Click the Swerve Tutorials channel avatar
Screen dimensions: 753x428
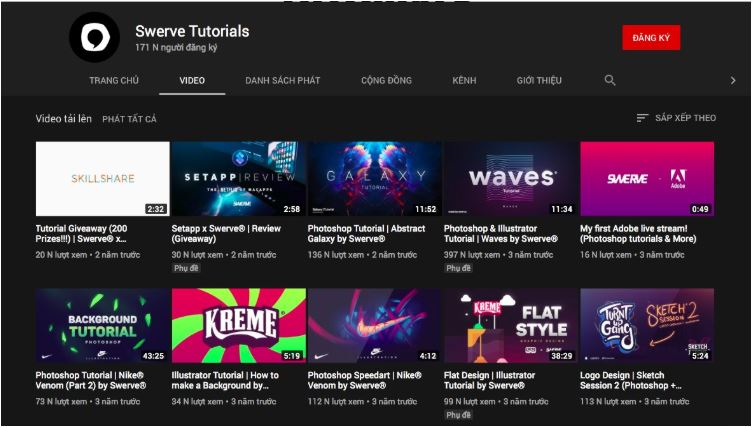[94, 37]
